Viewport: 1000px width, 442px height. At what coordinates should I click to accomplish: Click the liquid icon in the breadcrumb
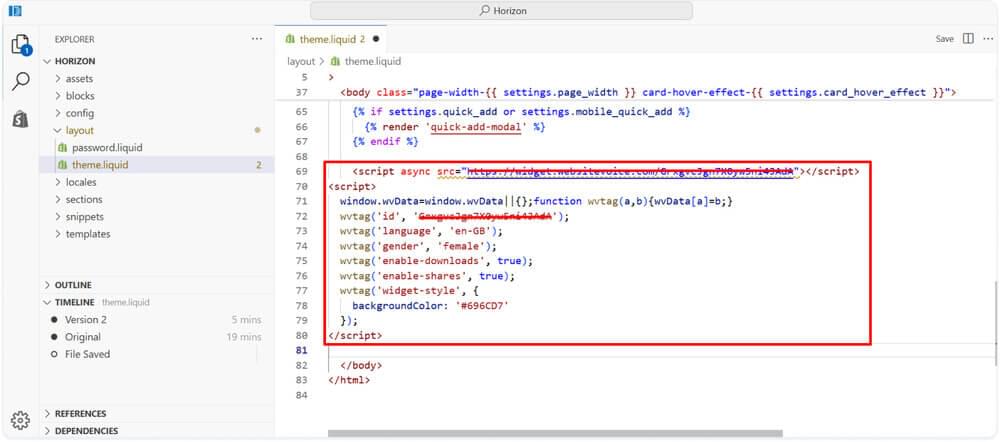[x=335, y=62]
